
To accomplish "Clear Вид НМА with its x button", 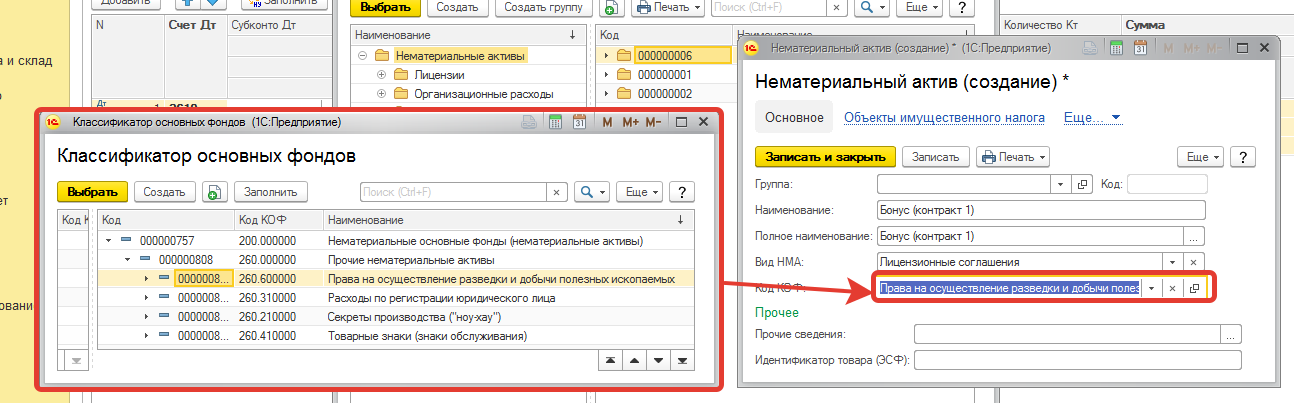I will tap(1194, 262).
